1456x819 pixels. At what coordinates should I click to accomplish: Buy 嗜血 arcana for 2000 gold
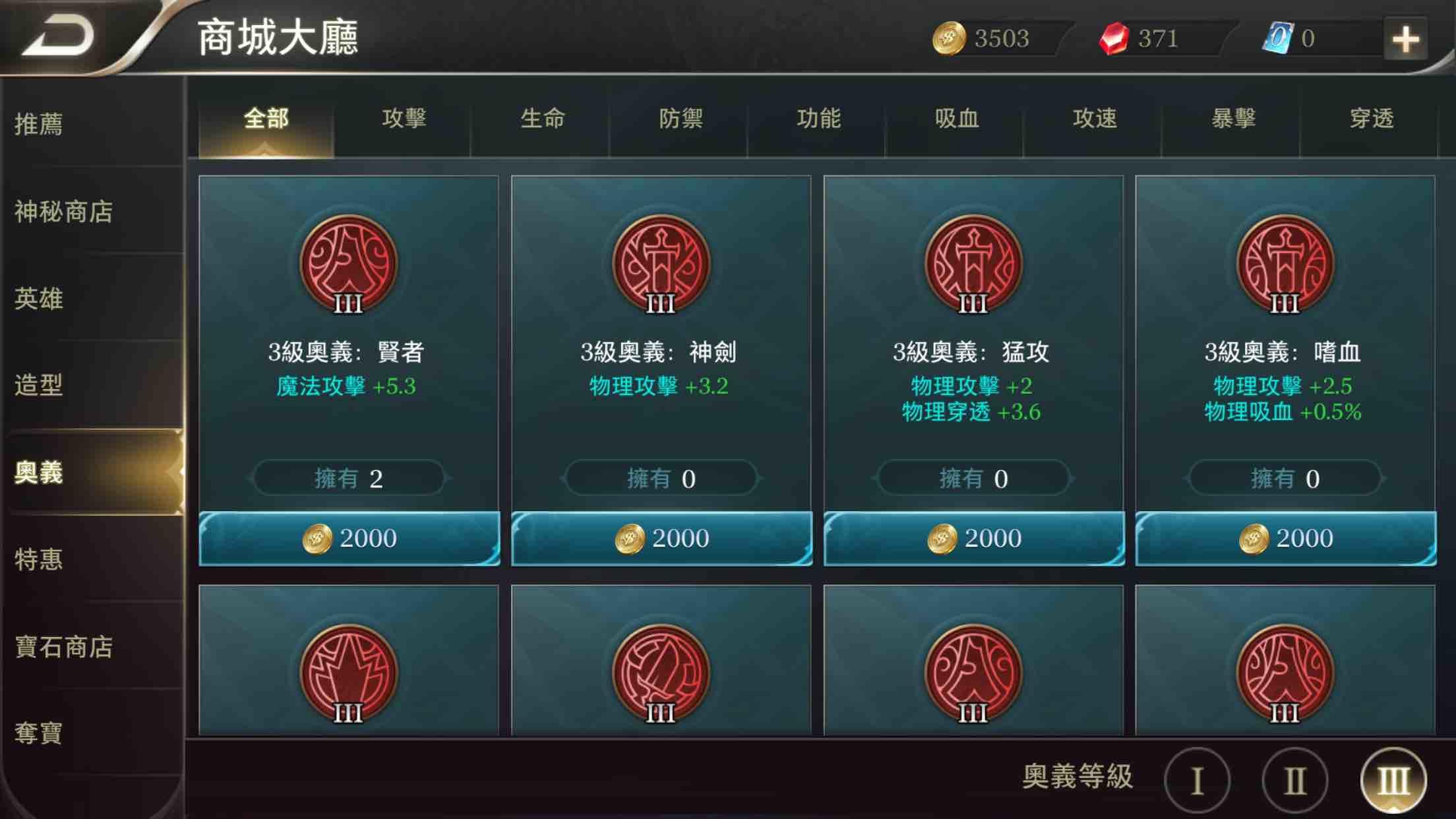[1285, 539]
